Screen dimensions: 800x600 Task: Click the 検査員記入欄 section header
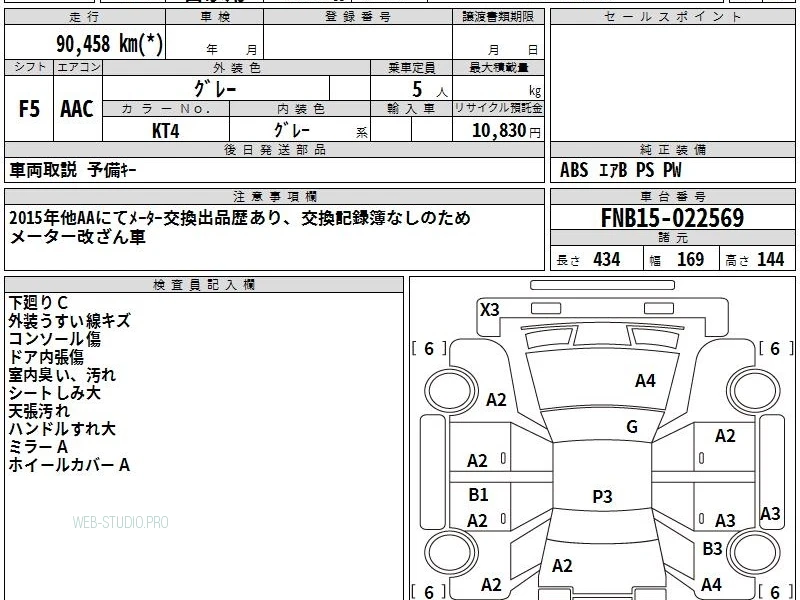[x=204, y=285]
